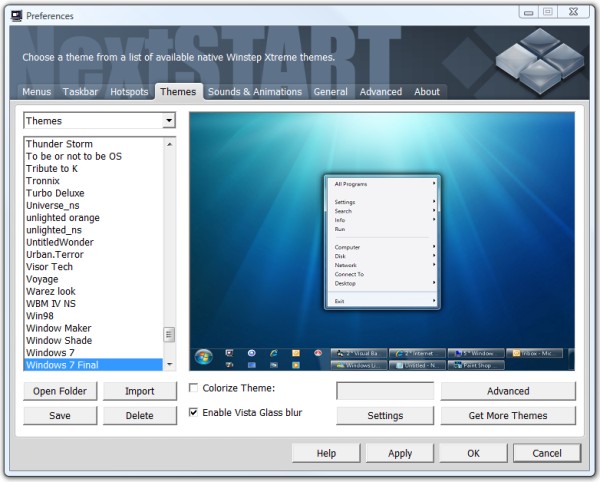Enable the Colorize Theme checkbox
The height and width of the screenshot is (482, 600).
click(x=194, y=388)
